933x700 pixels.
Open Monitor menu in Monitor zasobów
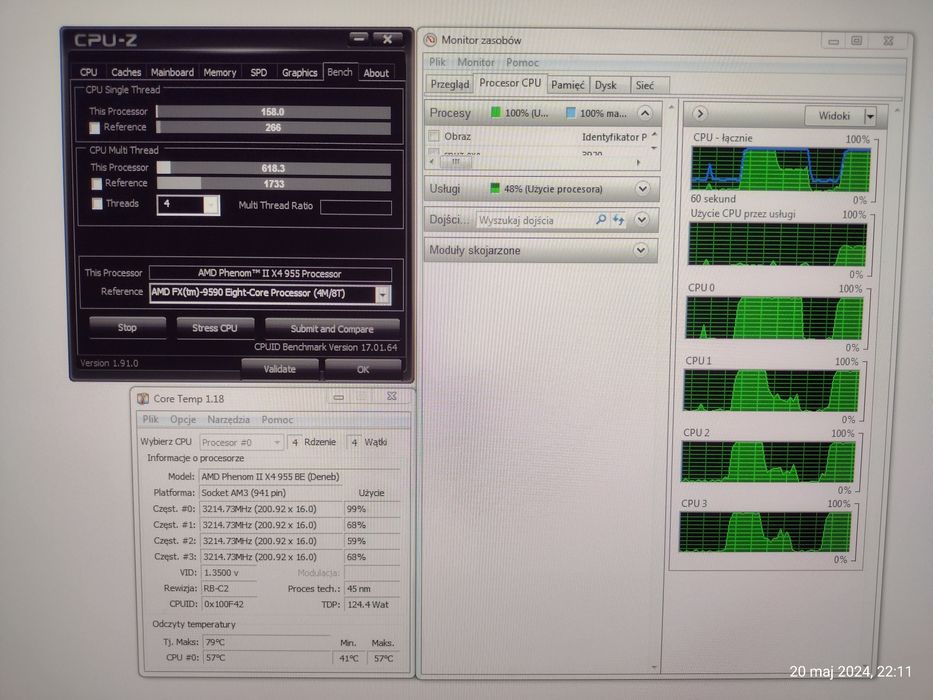point(475,62)
